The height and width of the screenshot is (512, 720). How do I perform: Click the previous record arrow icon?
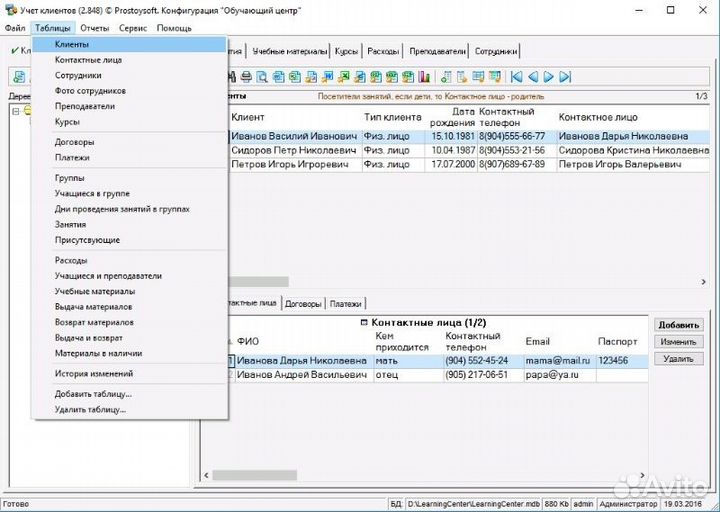coord(533,77)
